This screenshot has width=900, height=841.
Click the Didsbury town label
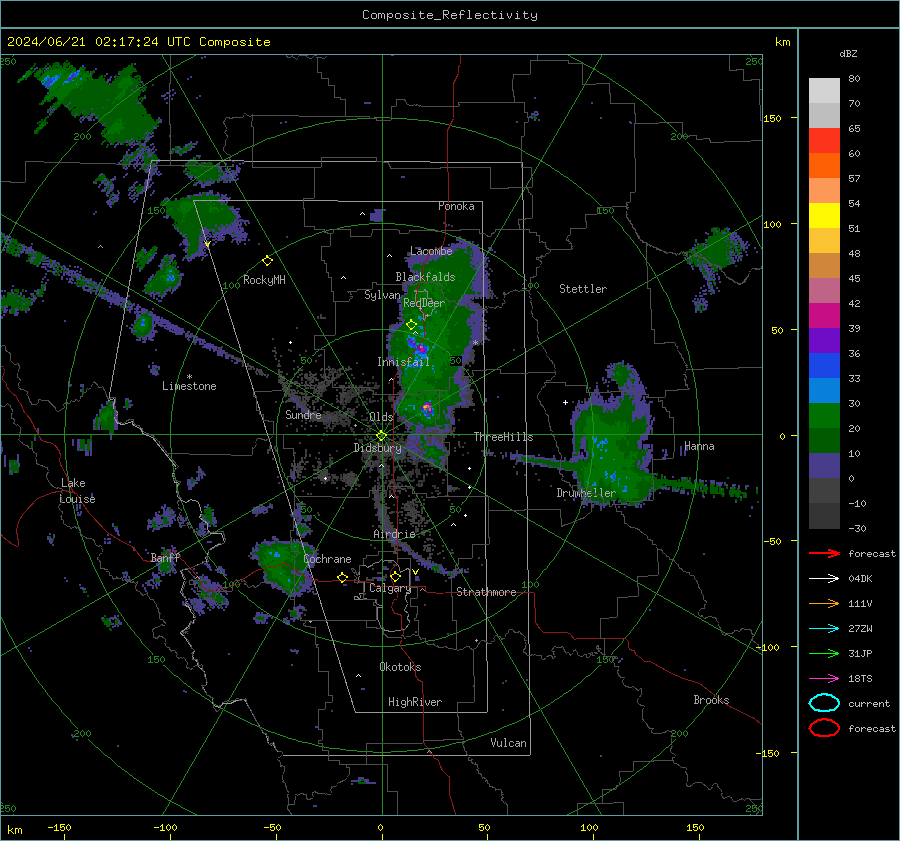click(x=378, y=448)
